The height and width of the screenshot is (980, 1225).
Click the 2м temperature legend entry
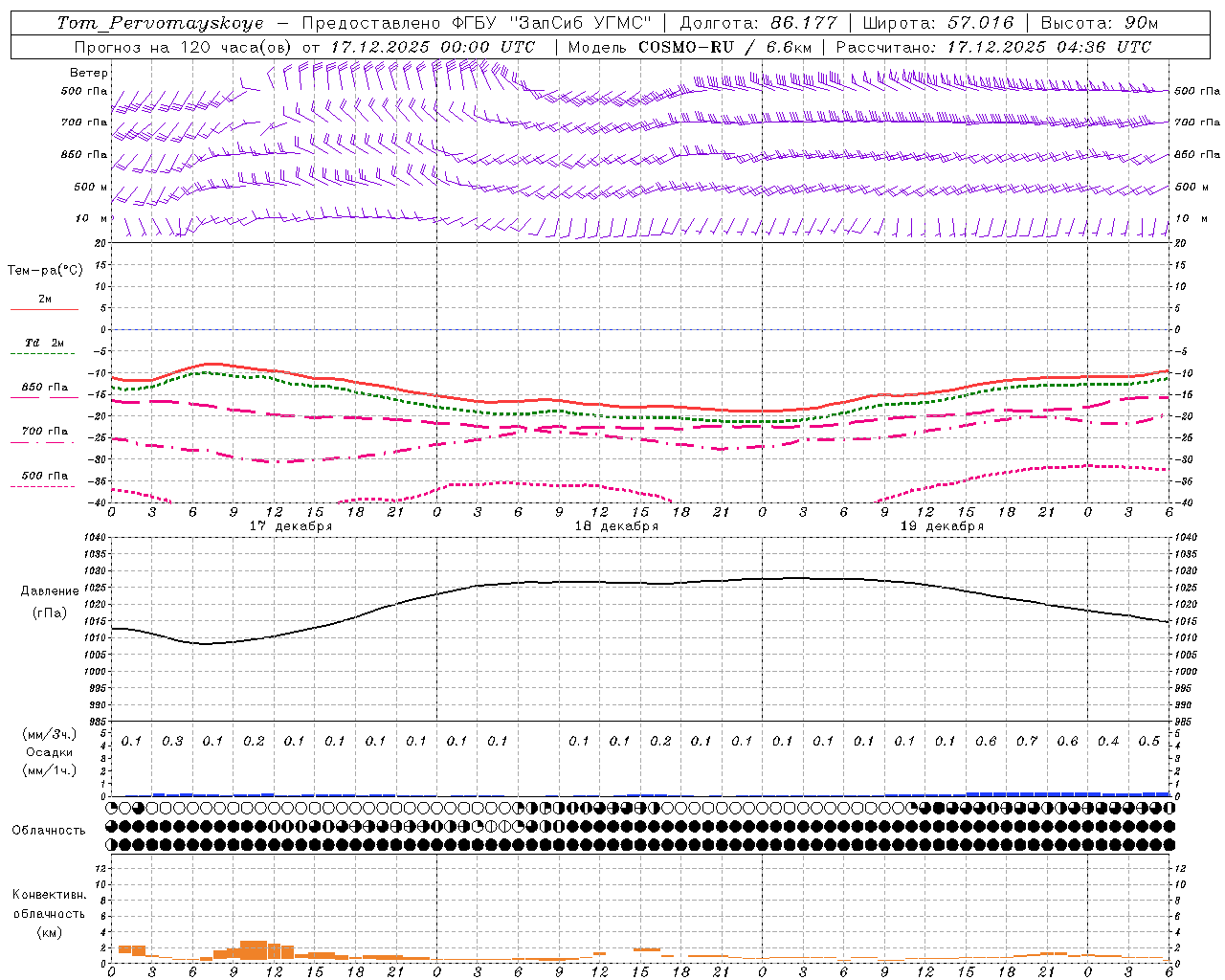click(45, 300)
